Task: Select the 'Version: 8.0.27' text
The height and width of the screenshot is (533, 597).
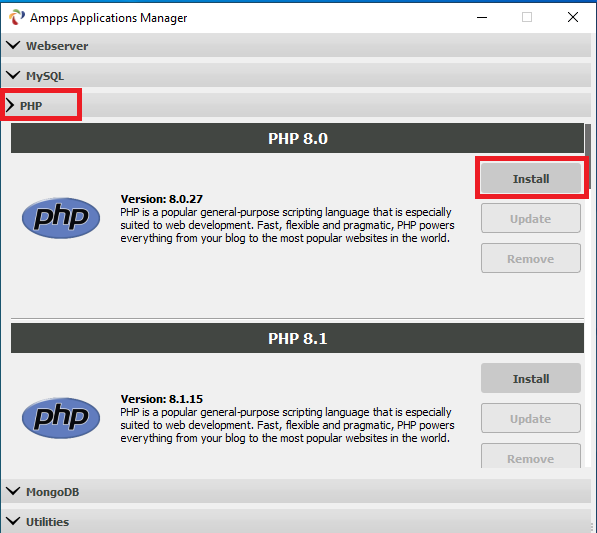Action: 162,199
